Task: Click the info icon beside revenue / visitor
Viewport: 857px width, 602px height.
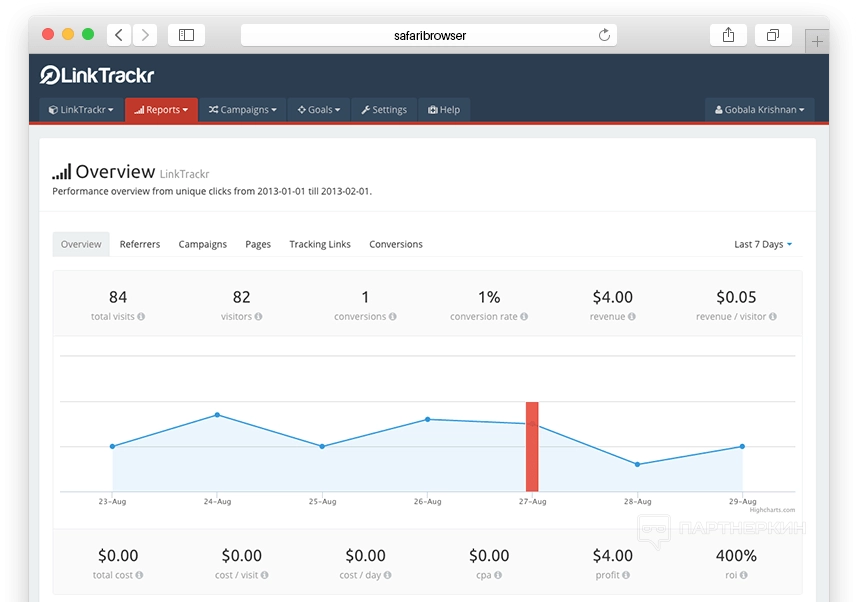Action: click(773, 317)
